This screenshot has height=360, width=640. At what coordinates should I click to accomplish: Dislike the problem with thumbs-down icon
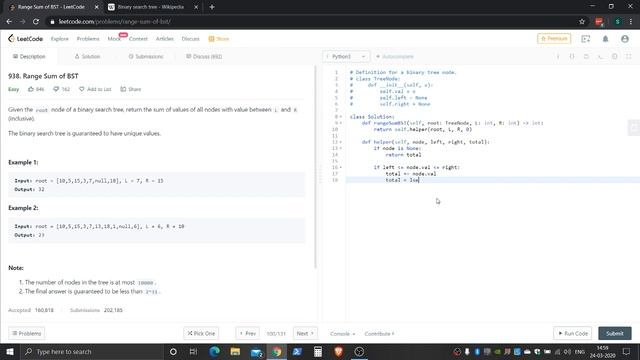click(x=56, y=89)
